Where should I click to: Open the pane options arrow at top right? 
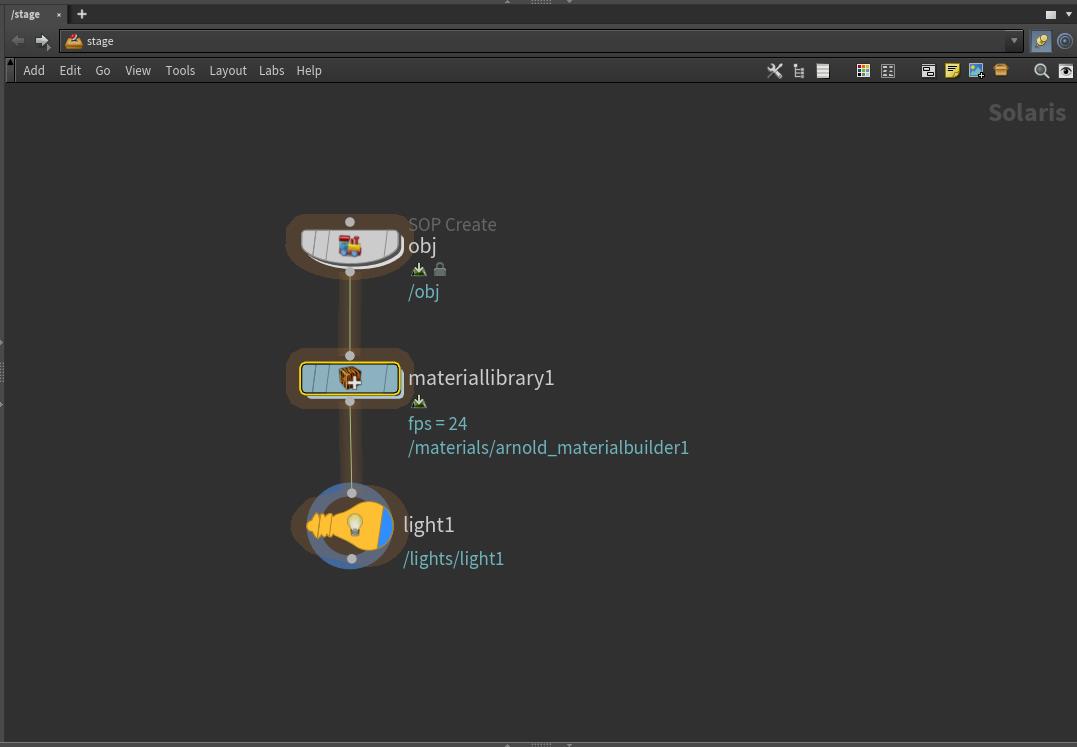pyautogui.click(x=1067, y=14)
